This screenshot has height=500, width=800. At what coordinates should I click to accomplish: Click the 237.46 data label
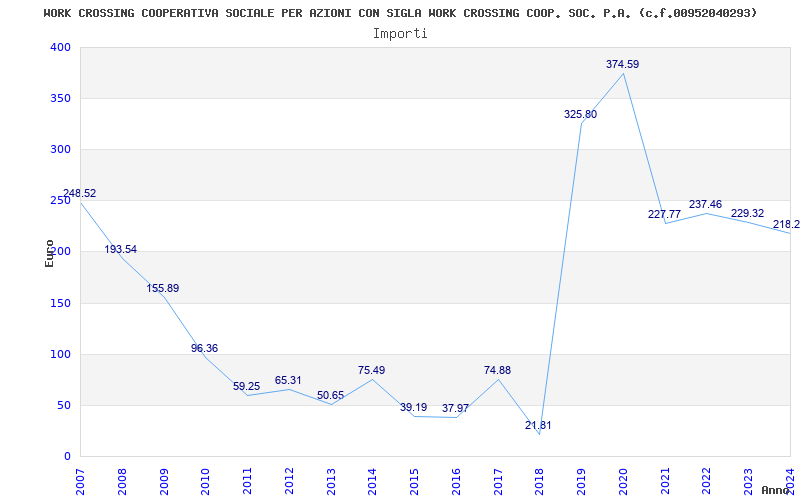click(x=706, y=204)
